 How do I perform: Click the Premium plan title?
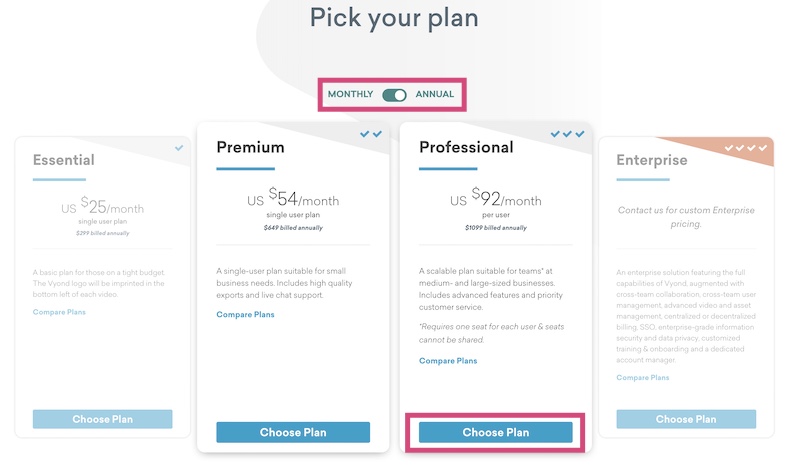click(250, 148)
